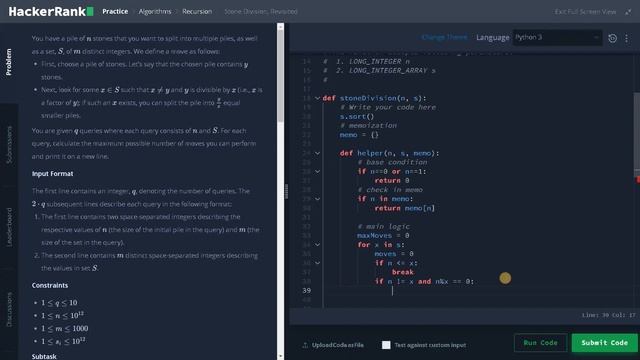Click the 'Line: 39 Col: 17' status text
This screenshot has width=640, height=360.
(x=609, y=315)
